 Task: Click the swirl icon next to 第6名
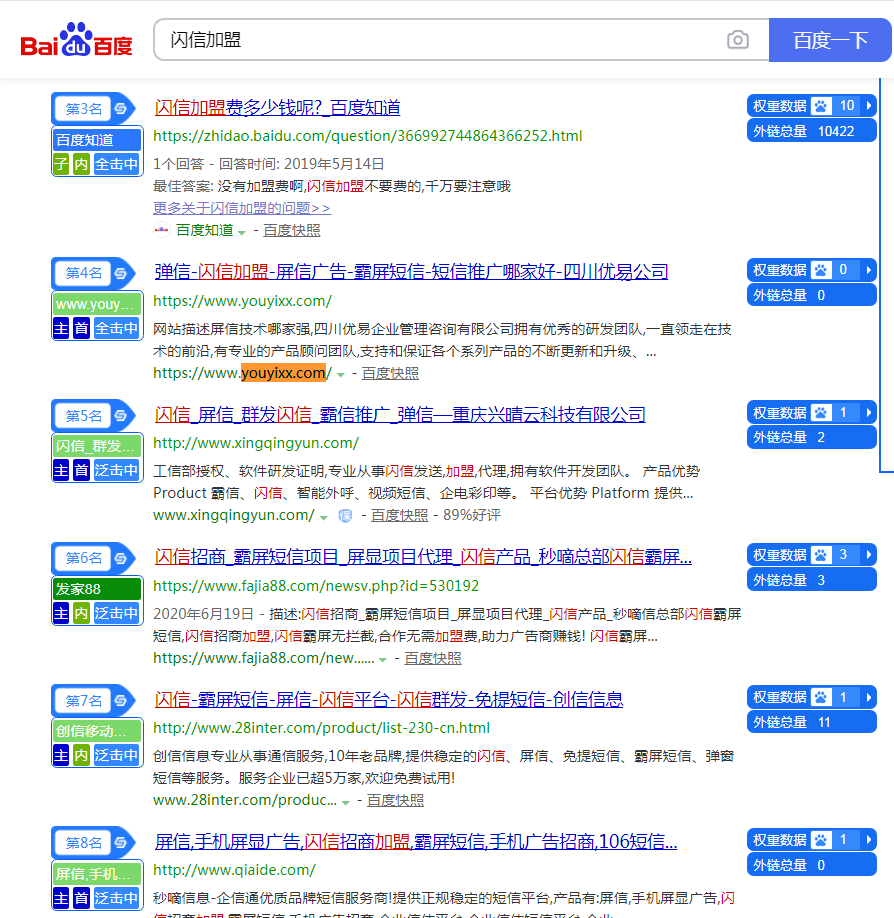121,558
